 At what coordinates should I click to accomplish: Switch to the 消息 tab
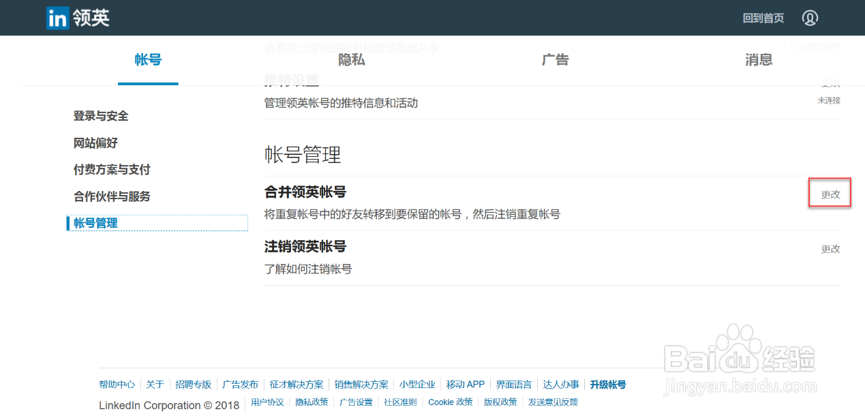point(759,60)
